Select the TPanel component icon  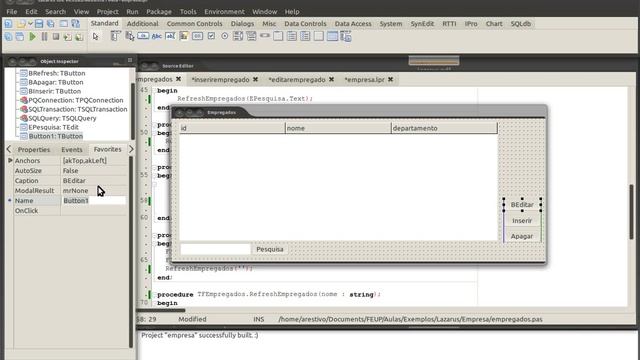[319, 36]
